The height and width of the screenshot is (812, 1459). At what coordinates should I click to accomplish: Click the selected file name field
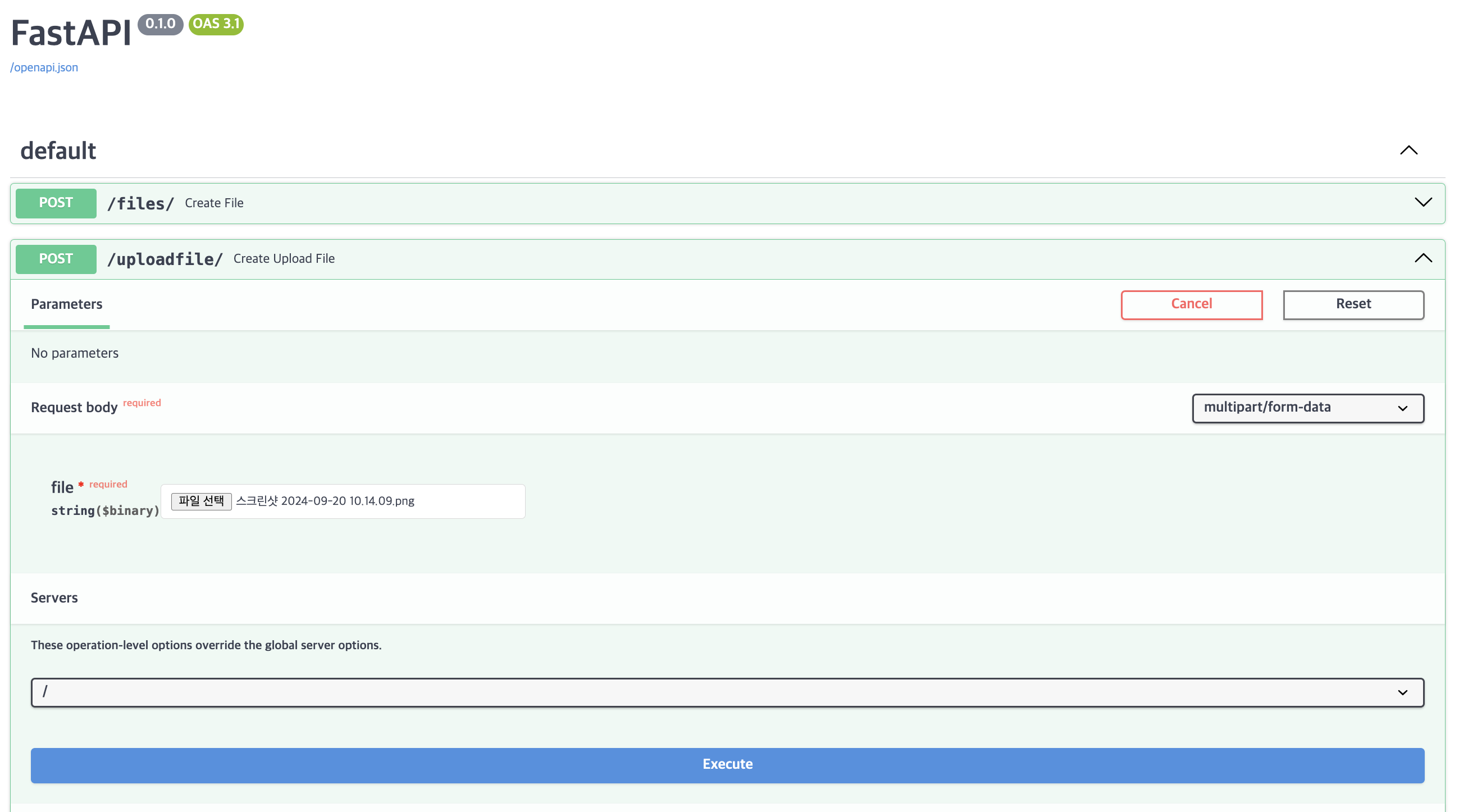325,501
